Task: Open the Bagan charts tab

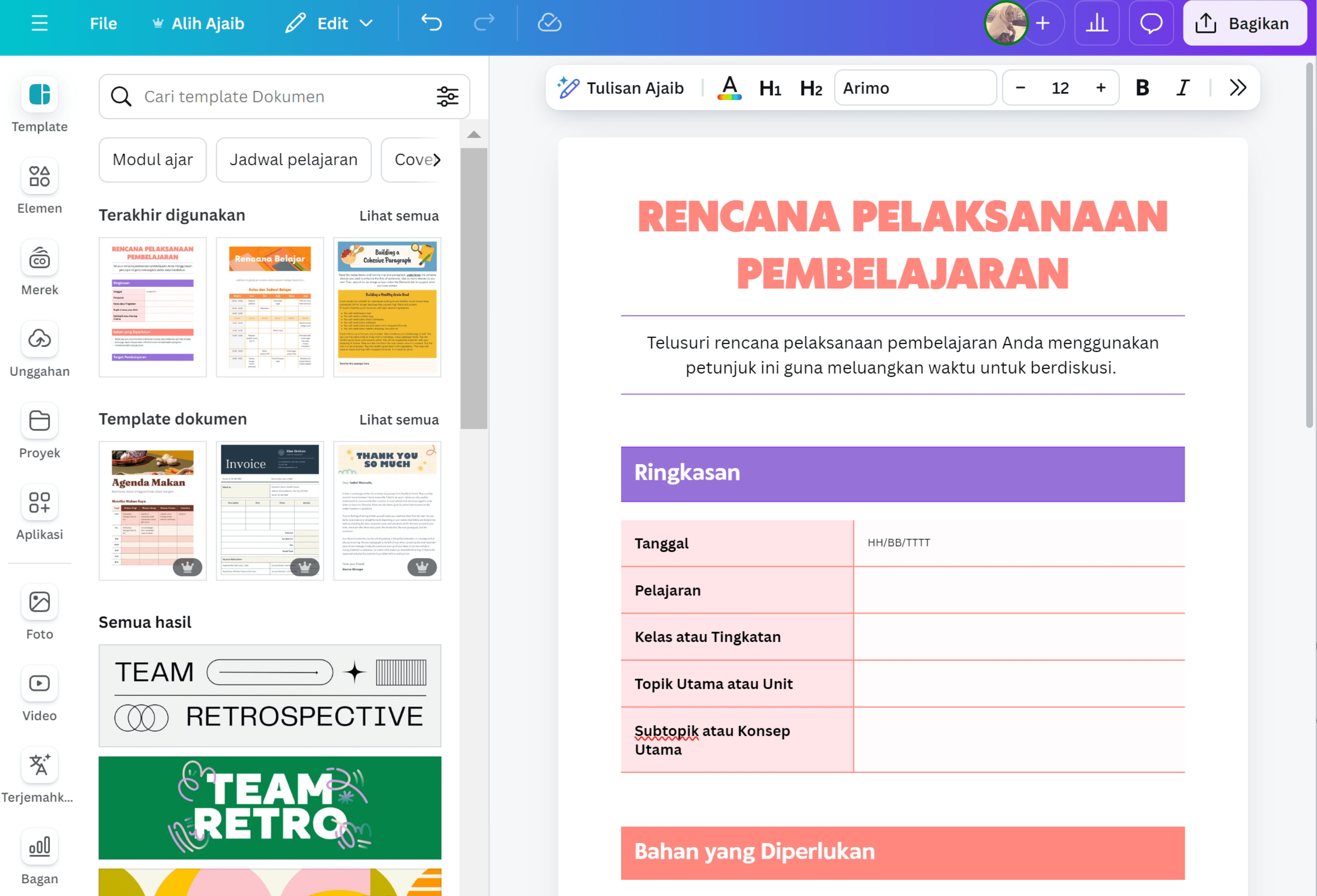Action: [x=40, y=858]
